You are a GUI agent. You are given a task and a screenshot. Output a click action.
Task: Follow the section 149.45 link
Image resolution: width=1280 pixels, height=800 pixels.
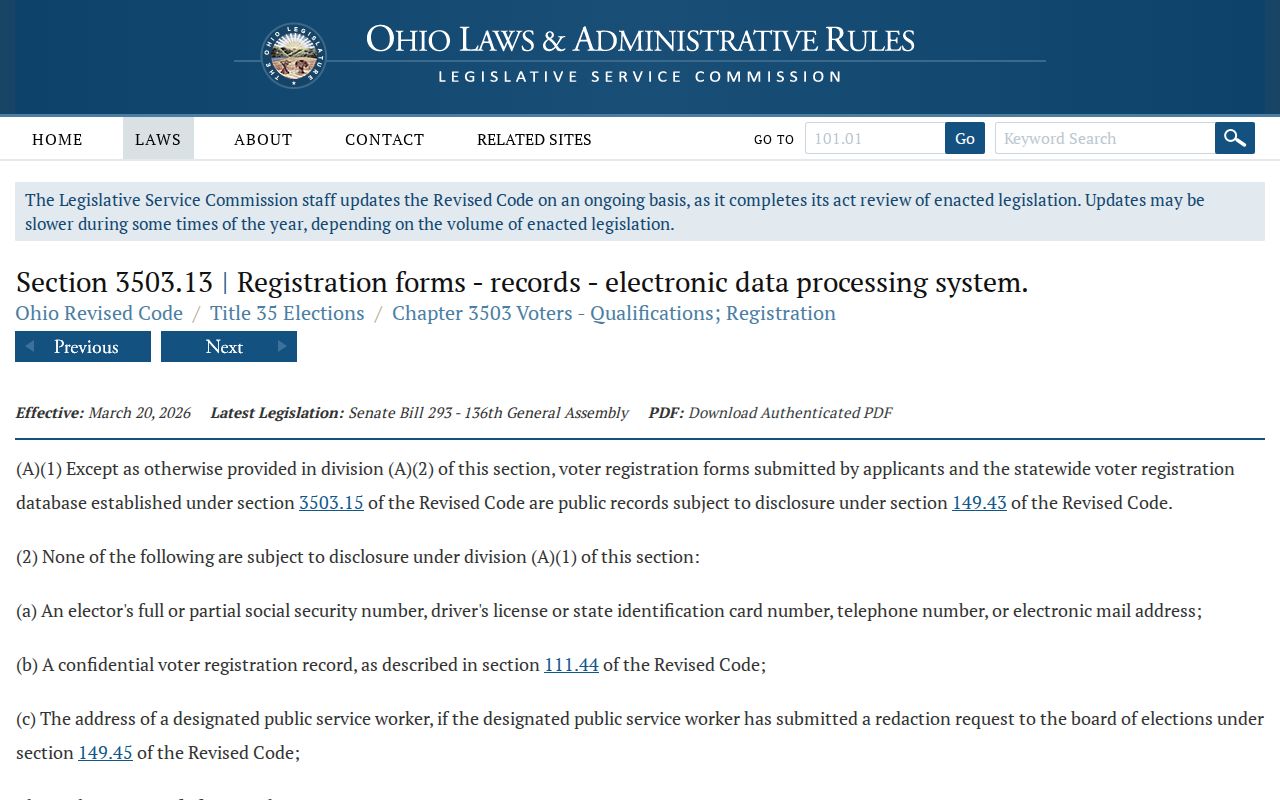click(x=105, y=752)
